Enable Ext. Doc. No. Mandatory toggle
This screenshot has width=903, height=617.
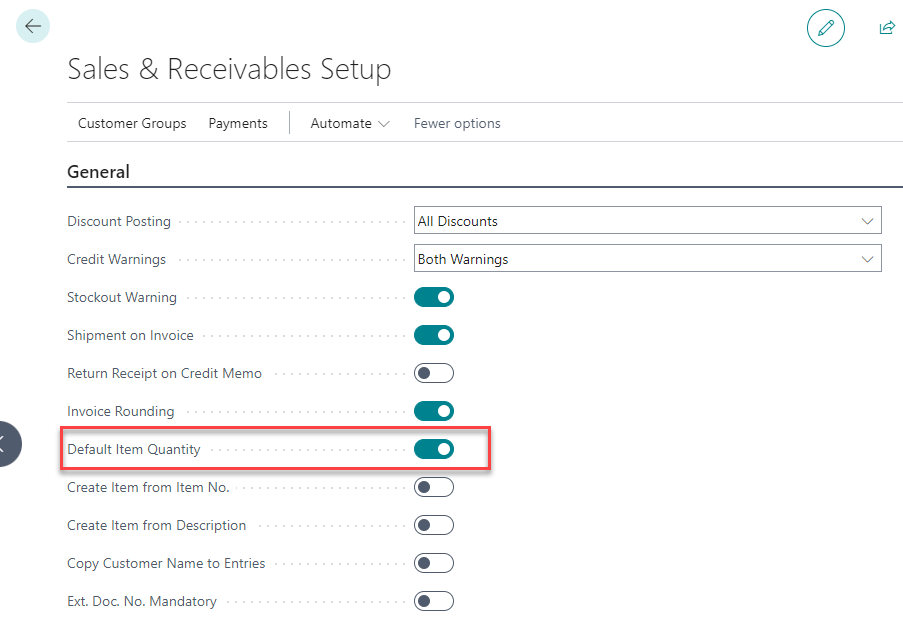434,601
